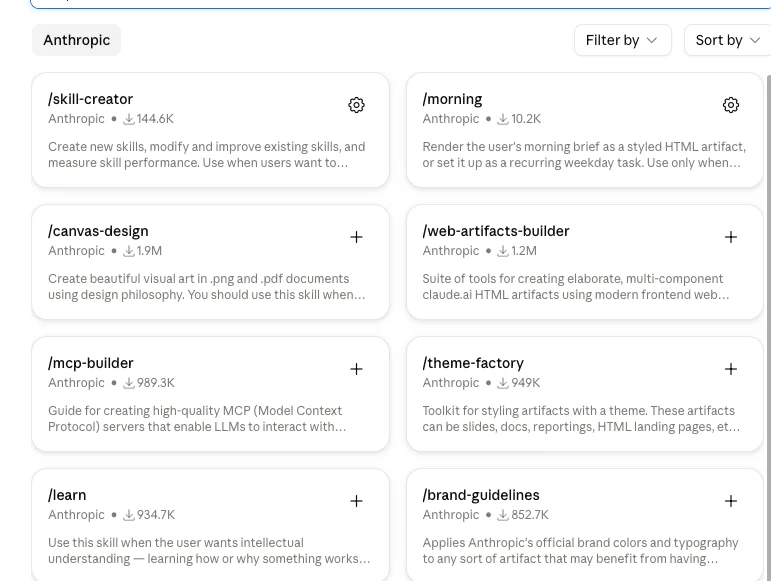
Task: Click Anthropic author label under /brand-guidelines
Action: click(450, 515)
